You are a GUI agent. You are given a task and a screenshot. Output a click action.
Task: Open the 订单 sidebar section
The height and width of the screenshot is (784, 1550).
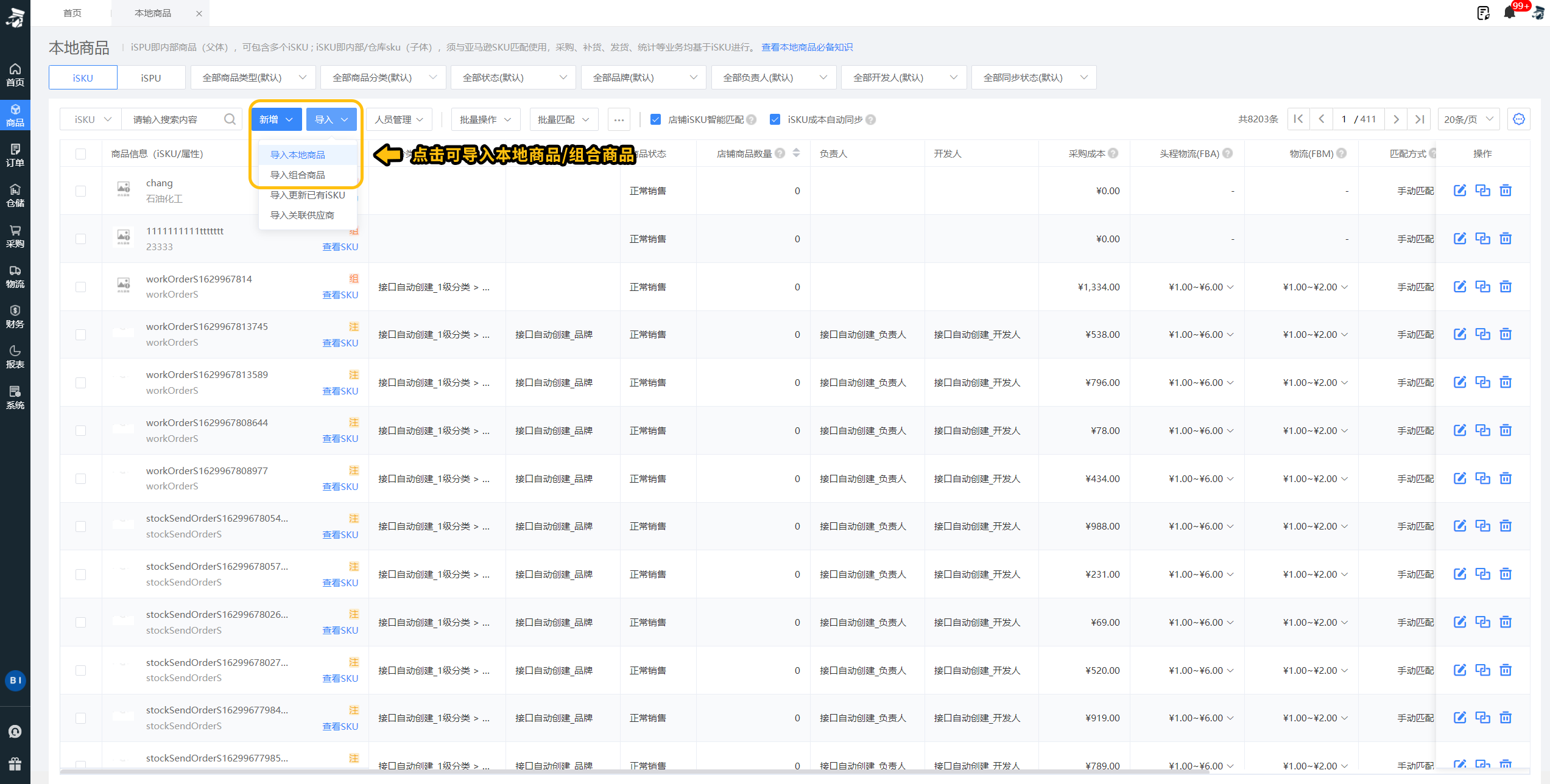[15, 155]
